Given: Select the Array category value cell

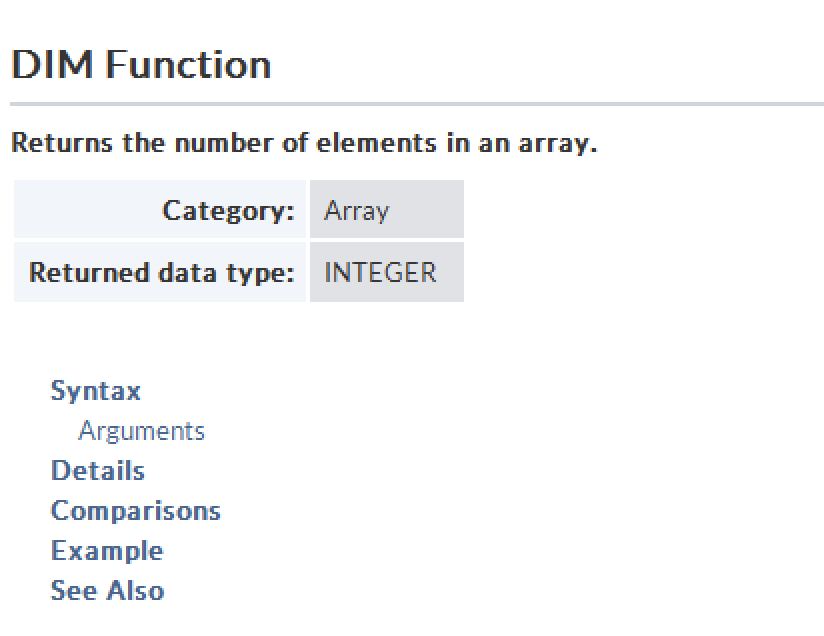Looking at the screenshot, I should 386,211.
